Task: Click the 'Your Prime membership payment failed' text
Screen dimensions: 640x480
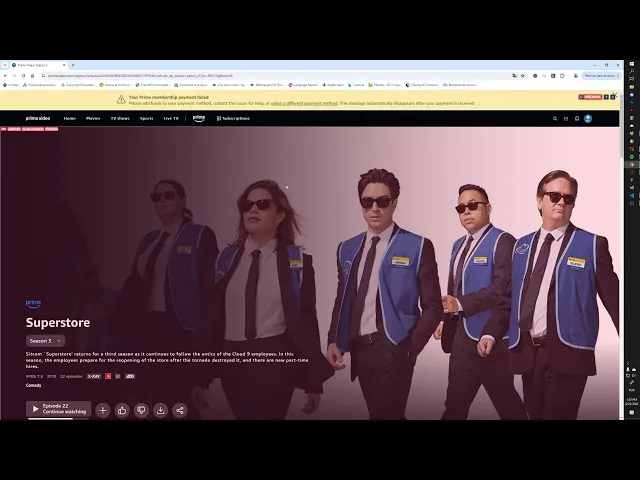Action: coord(169,97)
